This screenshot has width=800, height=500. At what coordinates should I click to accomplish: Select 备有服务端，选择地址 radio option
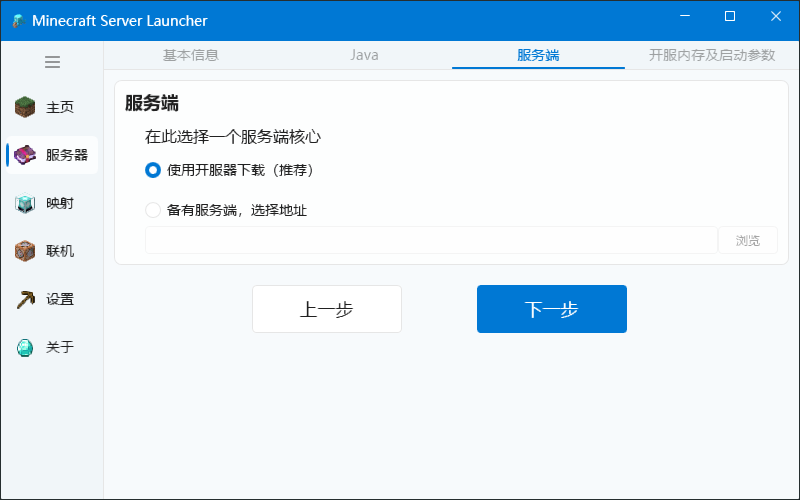pos(153,210)
